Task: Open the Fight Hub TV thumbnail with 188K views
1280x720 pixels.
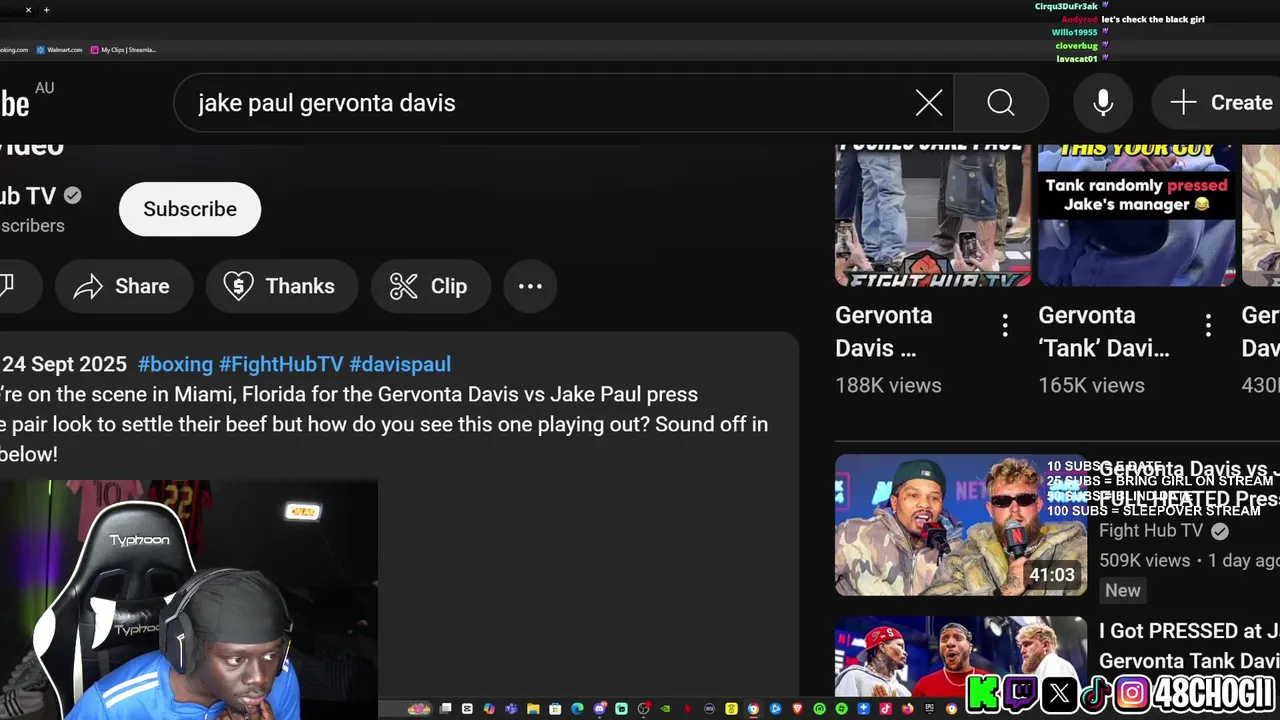Action: pyautogui.click(x=933, y=215)
